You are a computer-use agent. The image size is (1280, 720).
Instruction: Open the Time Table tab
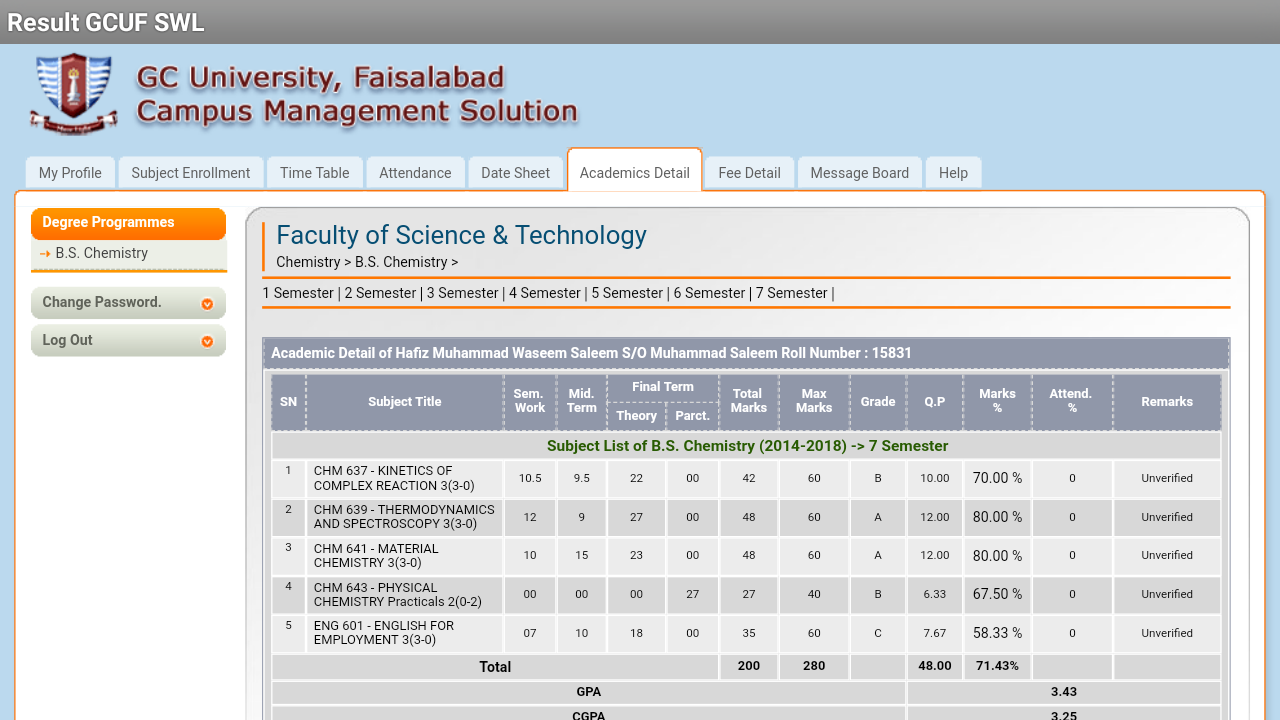pos(315,173)
